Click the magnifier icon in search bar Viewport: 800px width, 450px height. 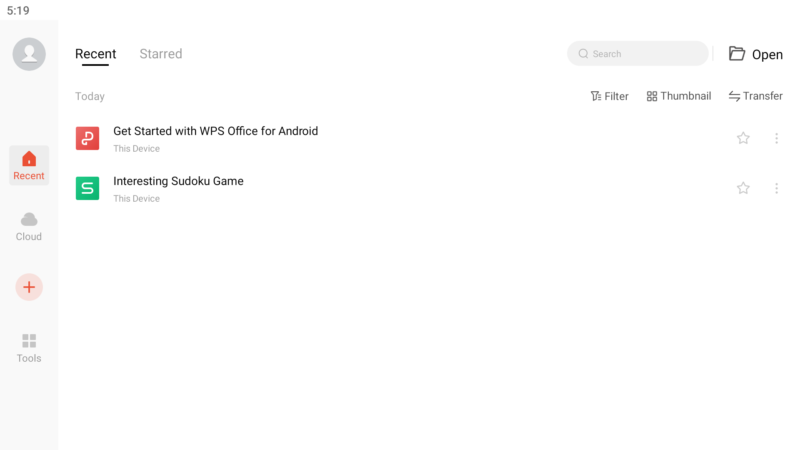click(584, 54)
